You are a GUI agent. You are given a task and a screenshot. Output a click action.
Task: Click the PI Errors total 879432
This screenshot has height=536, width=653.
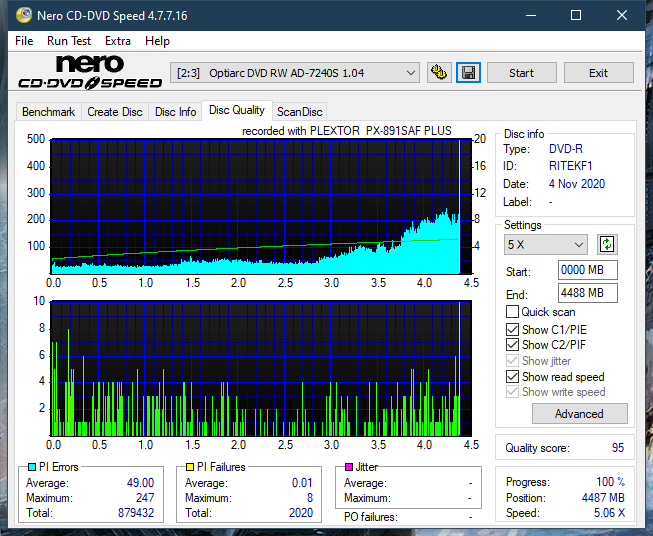pyautogui.click(x=136, y=512)
